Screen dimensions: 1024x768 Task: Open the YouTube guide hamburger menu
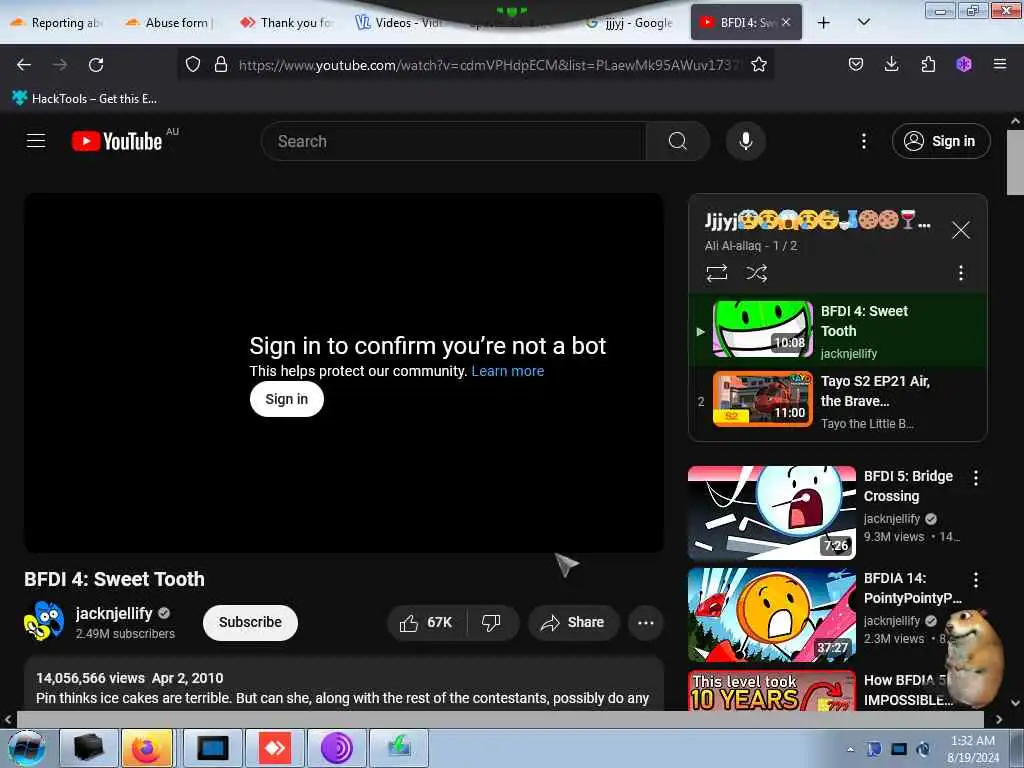(x=36, y=140)
